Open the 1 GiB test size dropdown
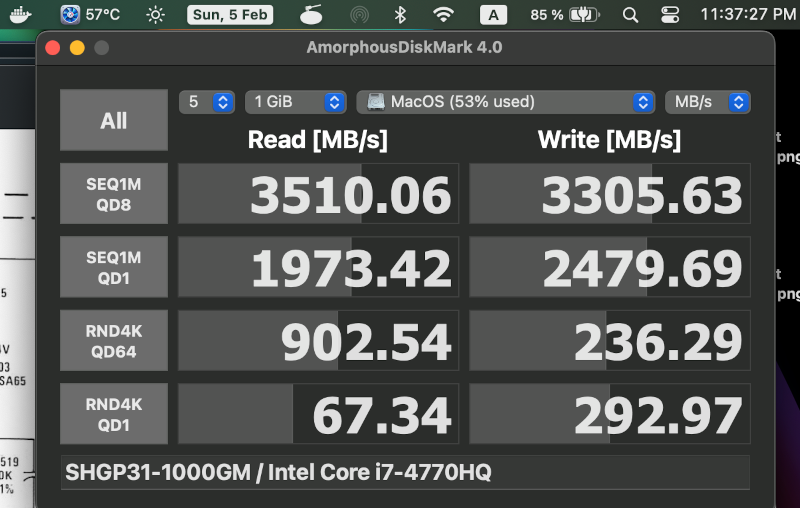Image resolution: width=800 pixels, height=508 pixels. [x=296, y=102]
